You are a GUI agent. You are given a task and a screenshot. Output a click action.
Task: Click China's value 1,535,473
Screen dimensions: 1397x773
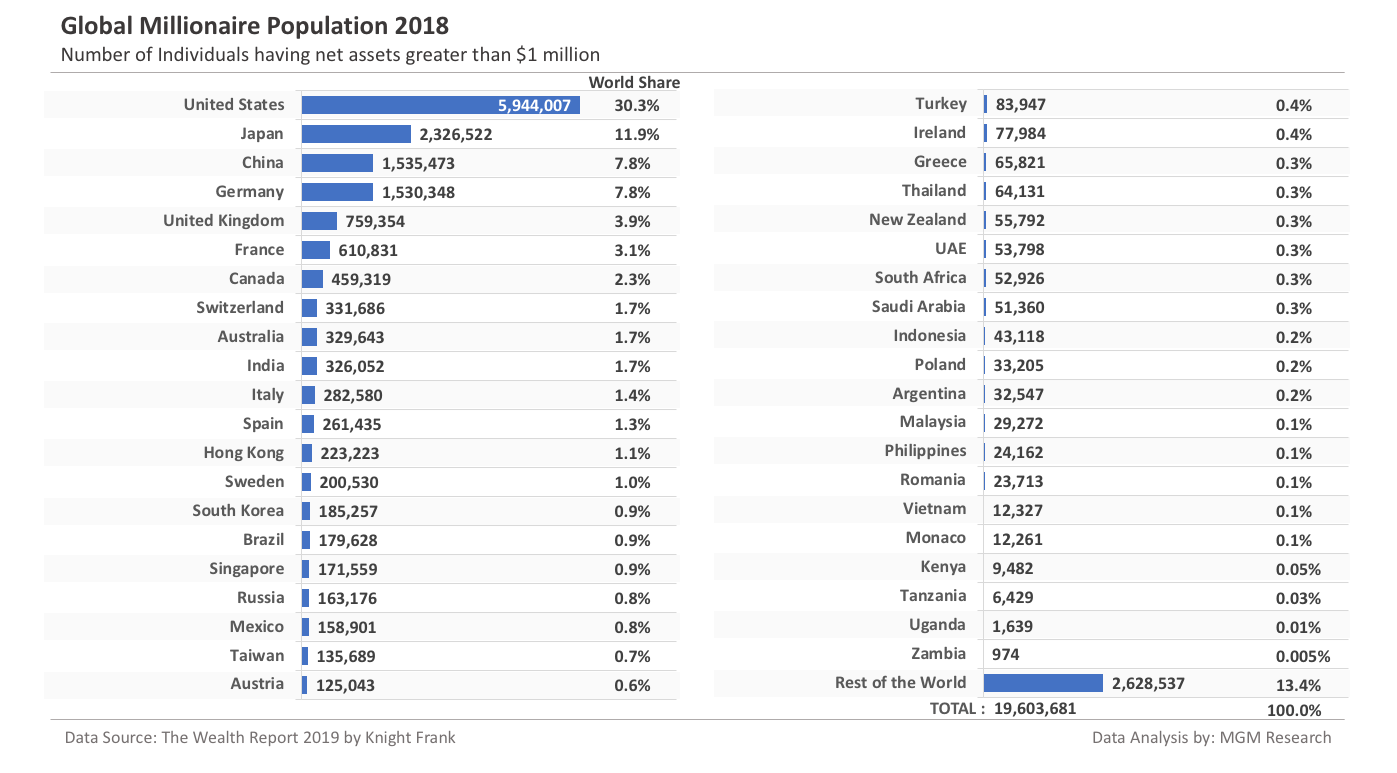point(418,164)
